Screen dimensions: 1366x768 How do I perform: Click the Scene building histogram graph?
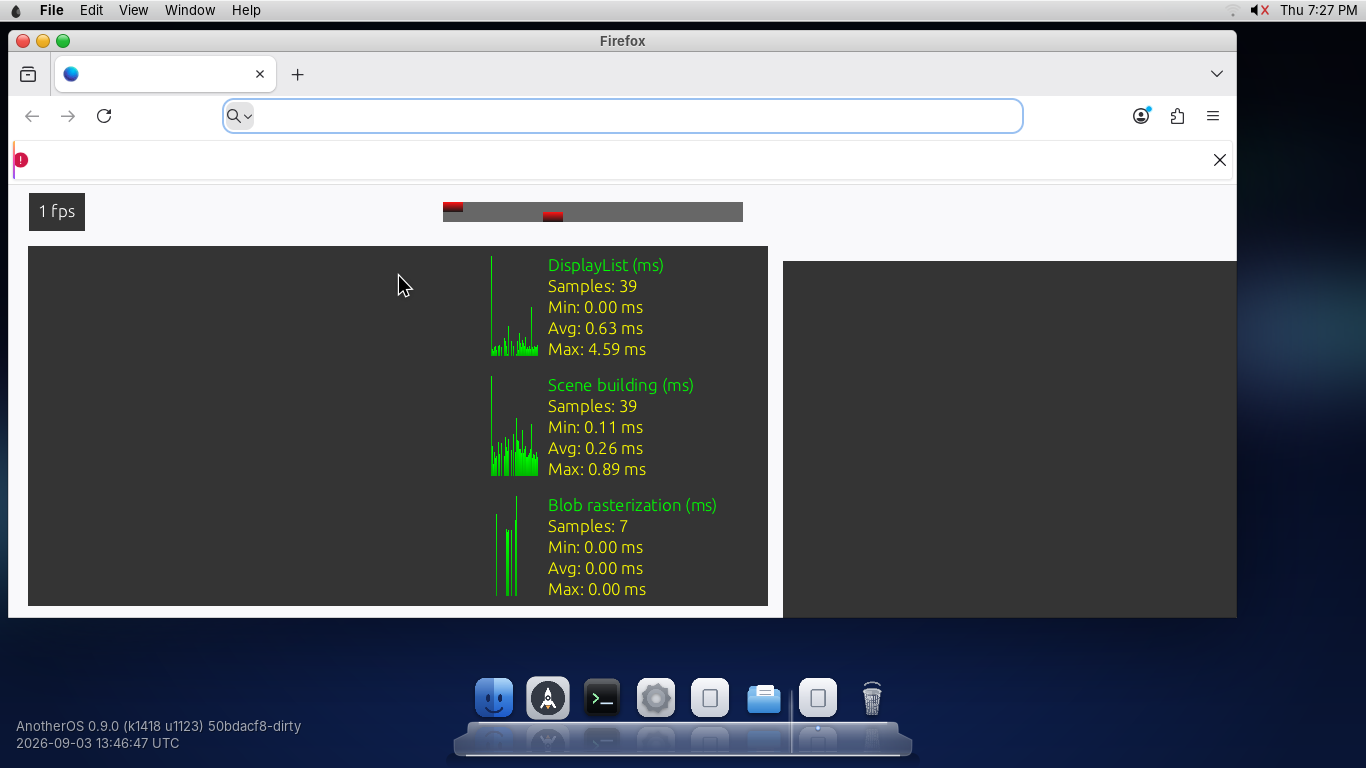[x=515, y=426]
